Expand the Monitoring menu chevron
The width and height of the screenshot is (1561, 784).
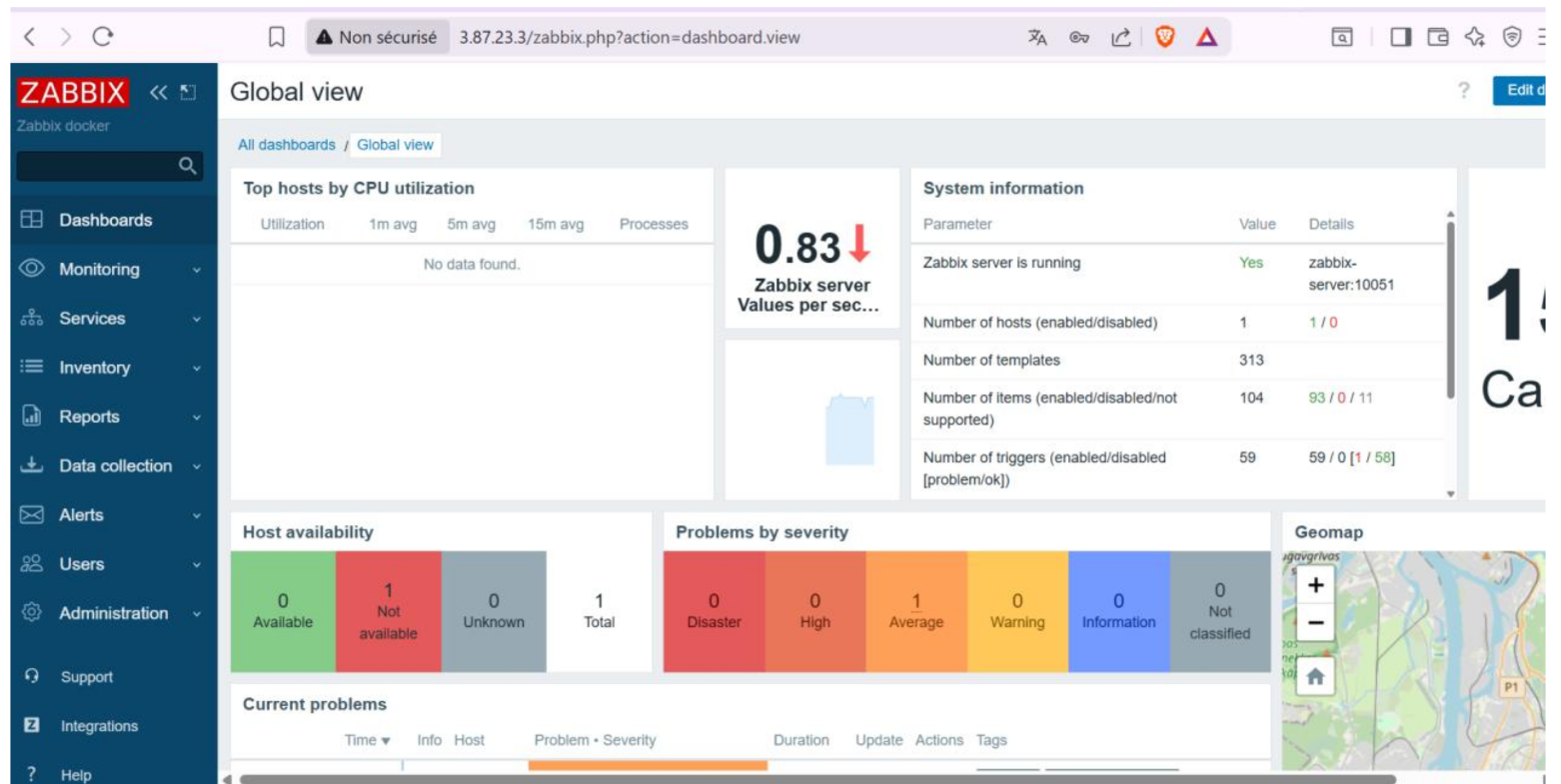(197, 270)
